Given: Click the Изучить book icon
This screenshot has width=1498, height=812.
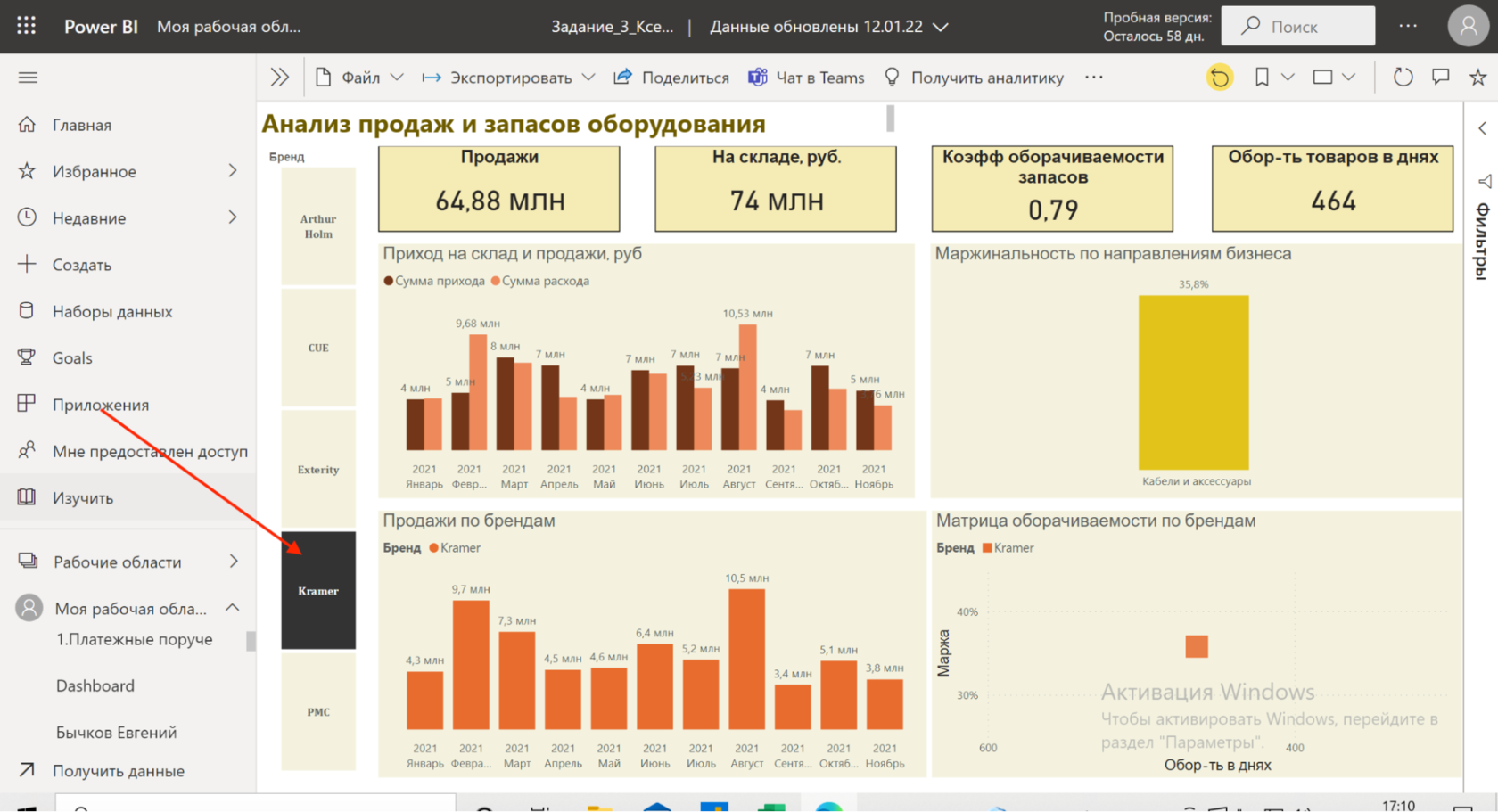Looking at the screenshot, I should (x=27, y=496).
